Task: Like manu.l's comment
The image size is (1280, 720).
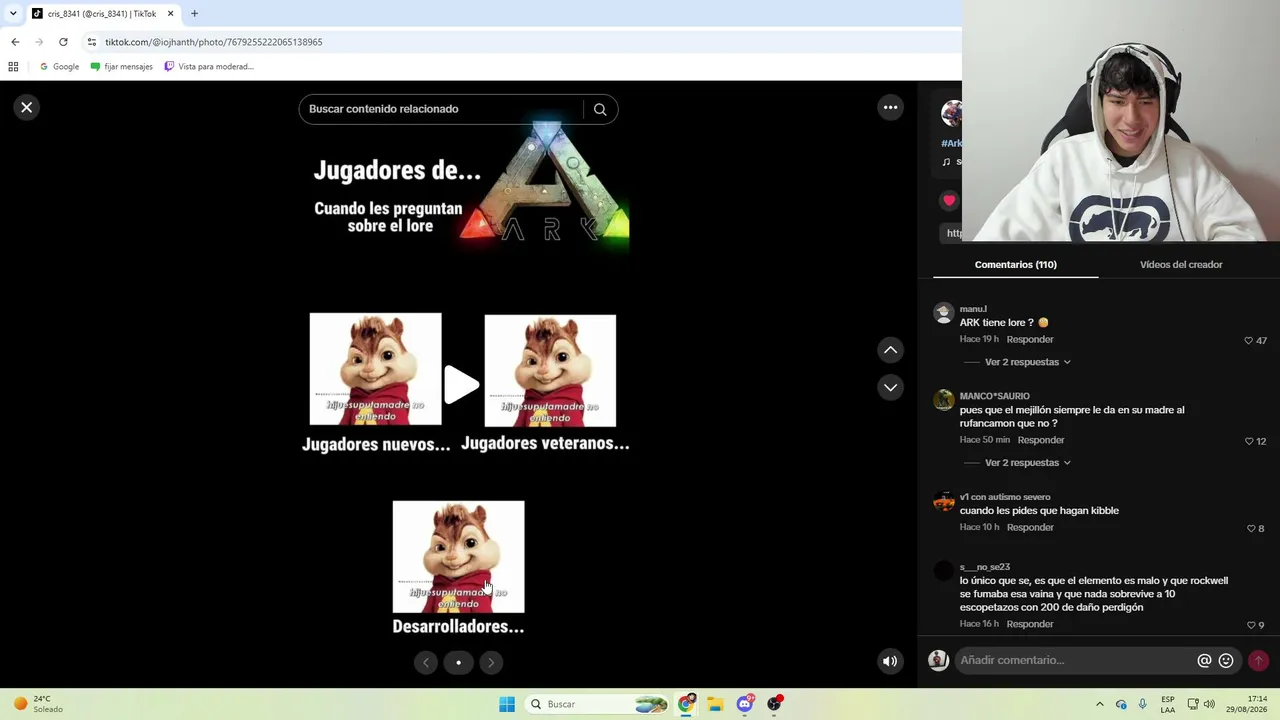Action: coord(1248,341)
